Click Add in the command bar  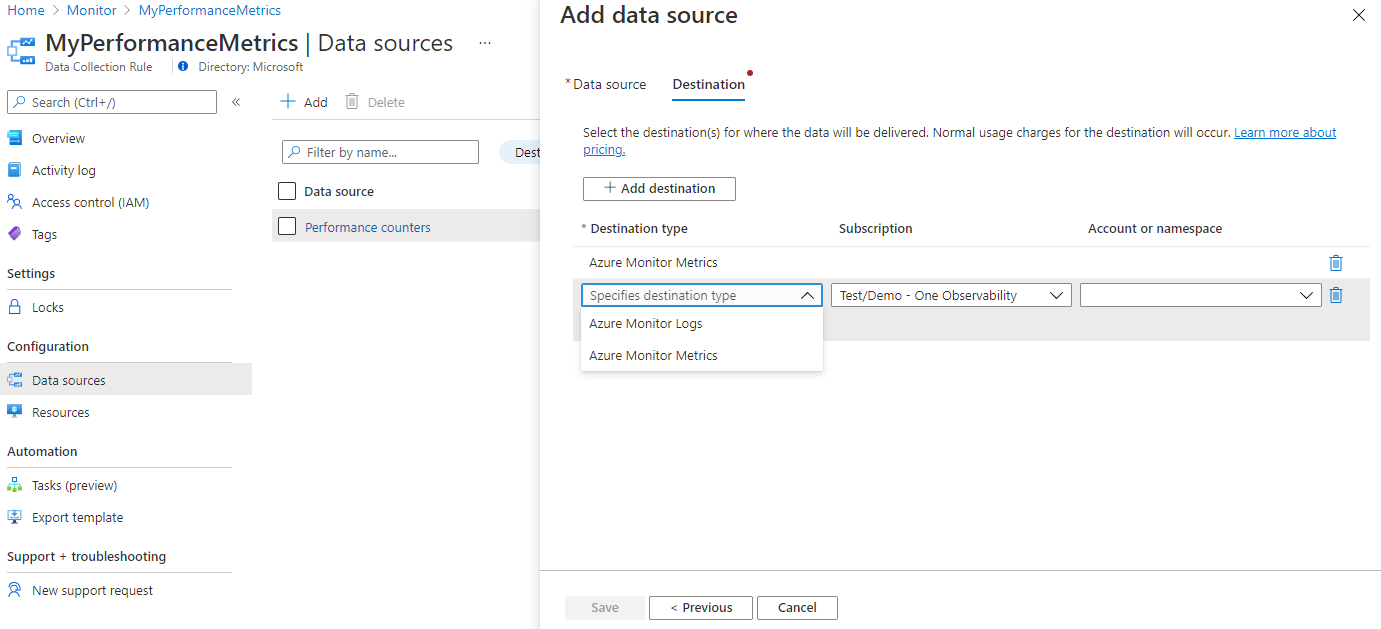coord(304,102)
